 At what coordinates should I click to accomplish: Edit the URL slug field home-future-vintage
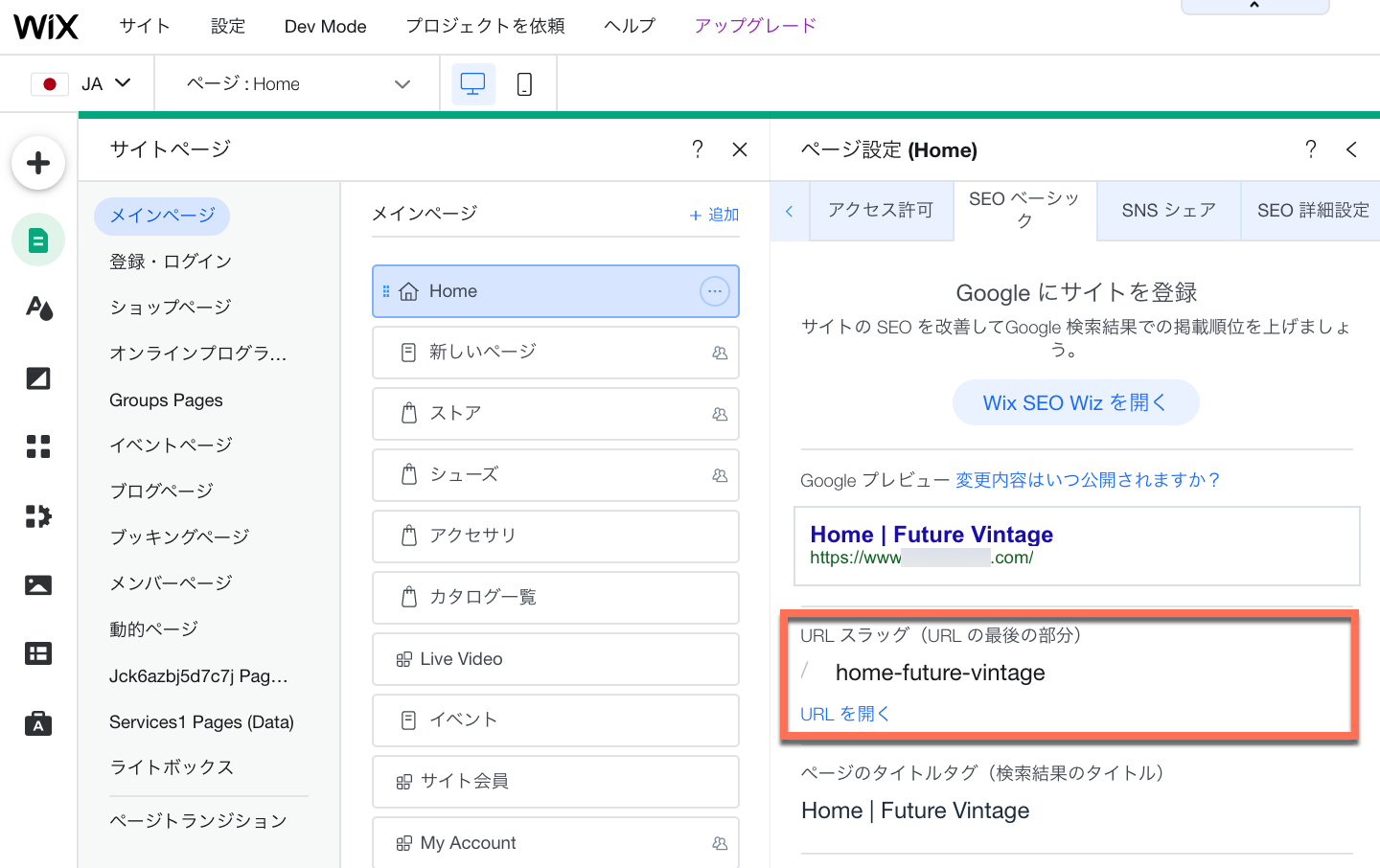point(940,673)
